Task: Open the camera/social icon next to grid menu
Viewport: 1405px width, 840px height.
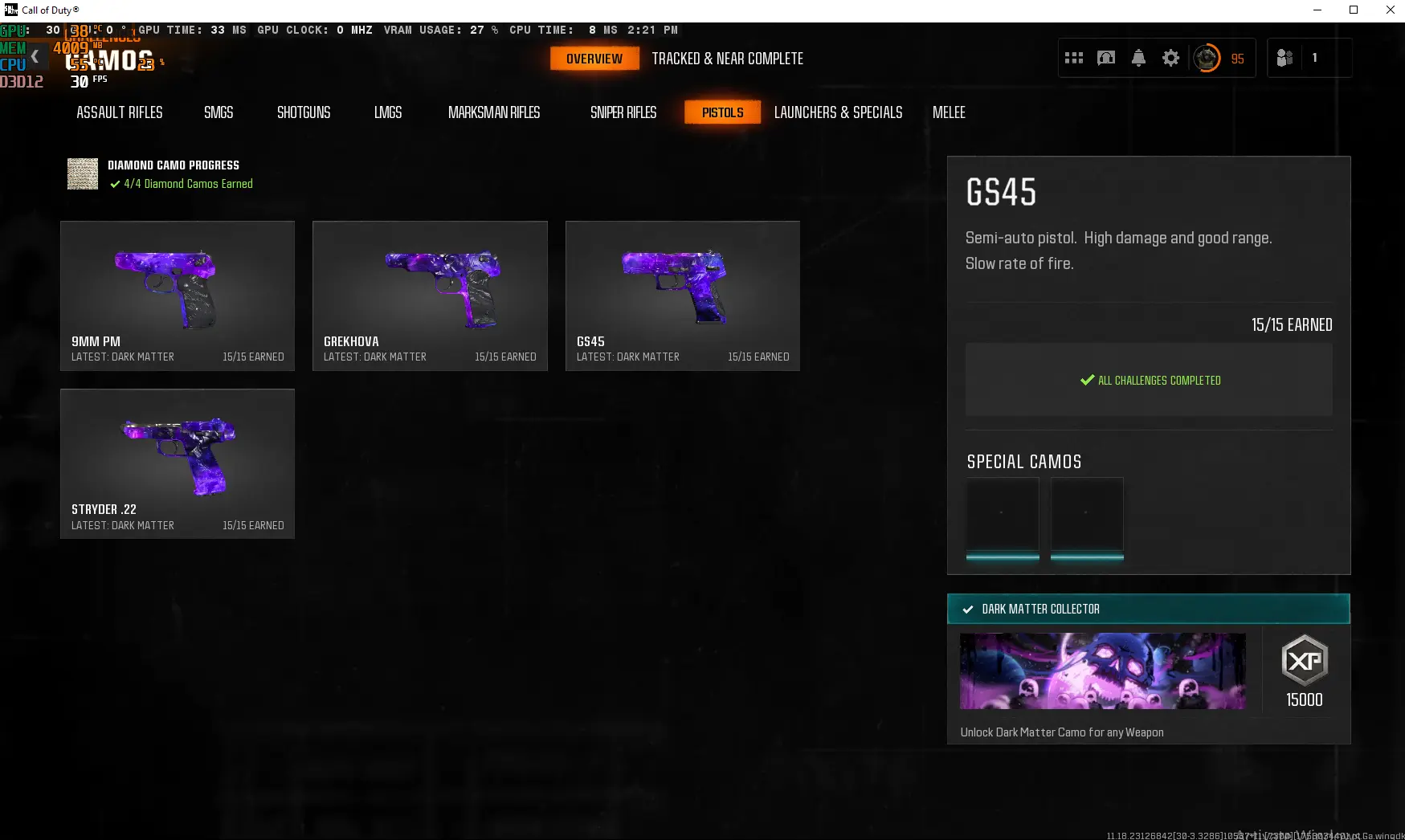Action: click(x=1106, y=58)
